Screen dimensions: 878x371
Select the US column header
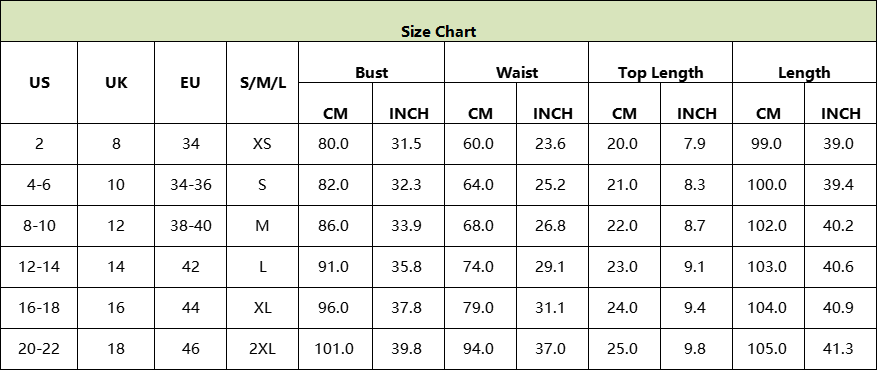coord(39,83)
